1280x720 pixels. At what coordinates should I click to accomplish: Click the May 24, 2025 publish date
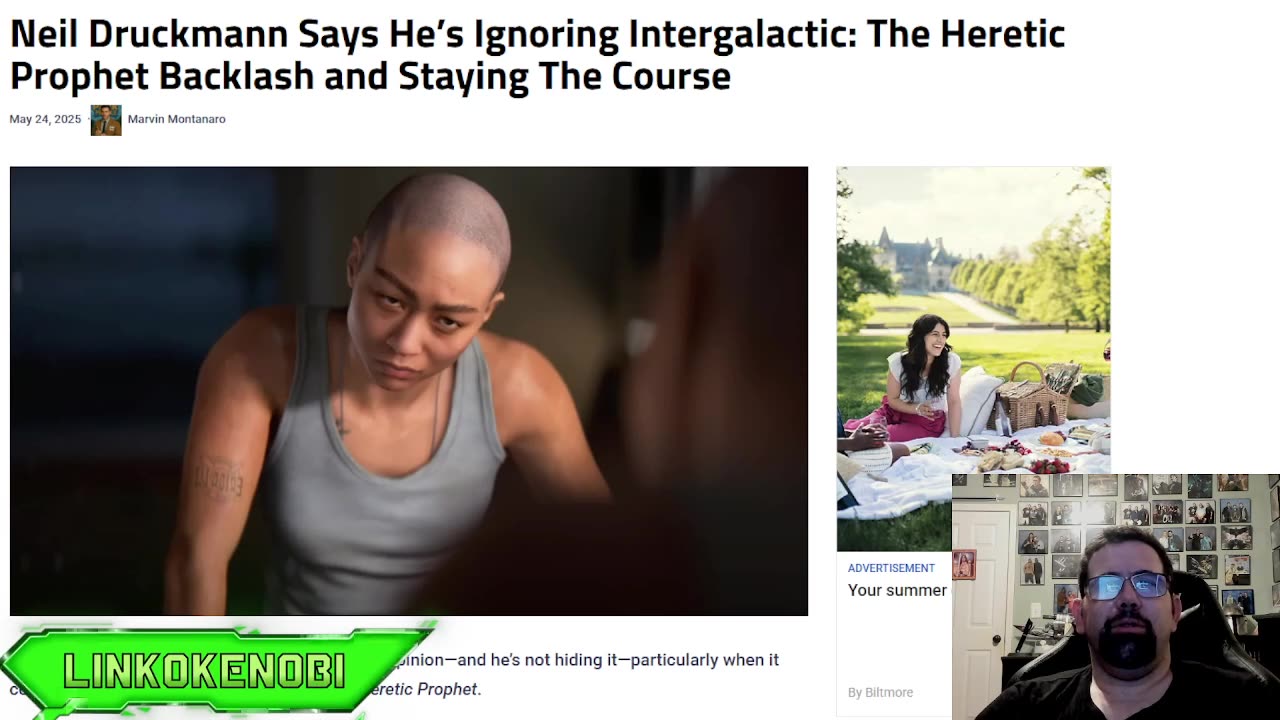point(45,119)
